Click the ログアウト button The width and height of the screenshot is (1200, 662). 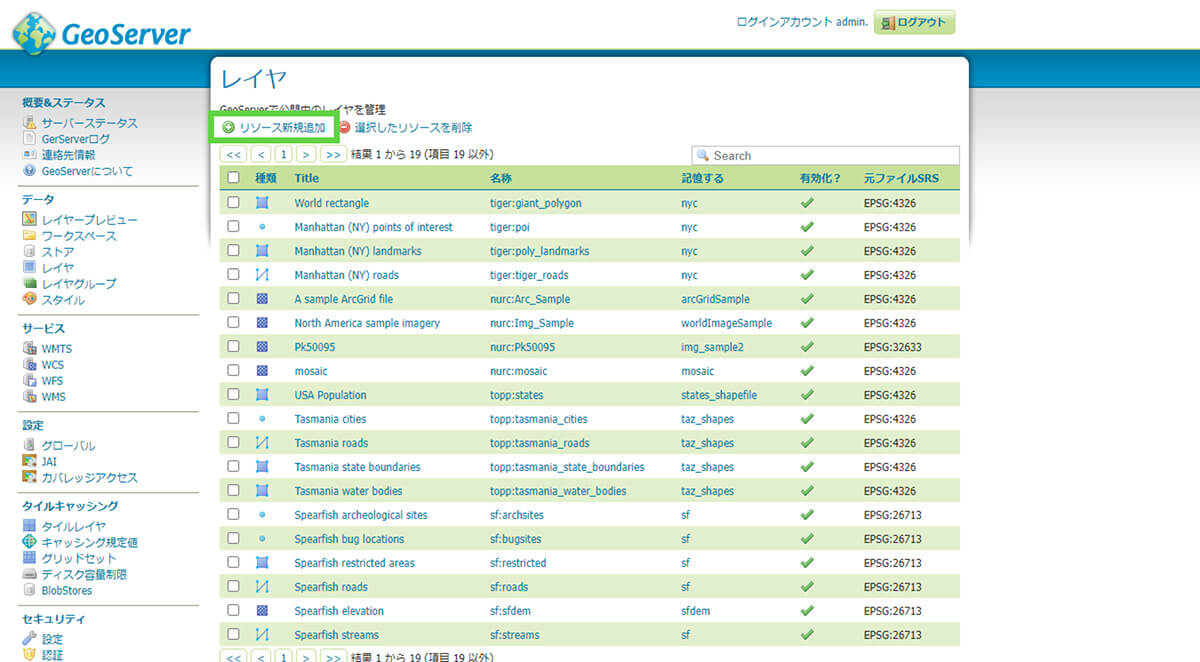(914, 22)
